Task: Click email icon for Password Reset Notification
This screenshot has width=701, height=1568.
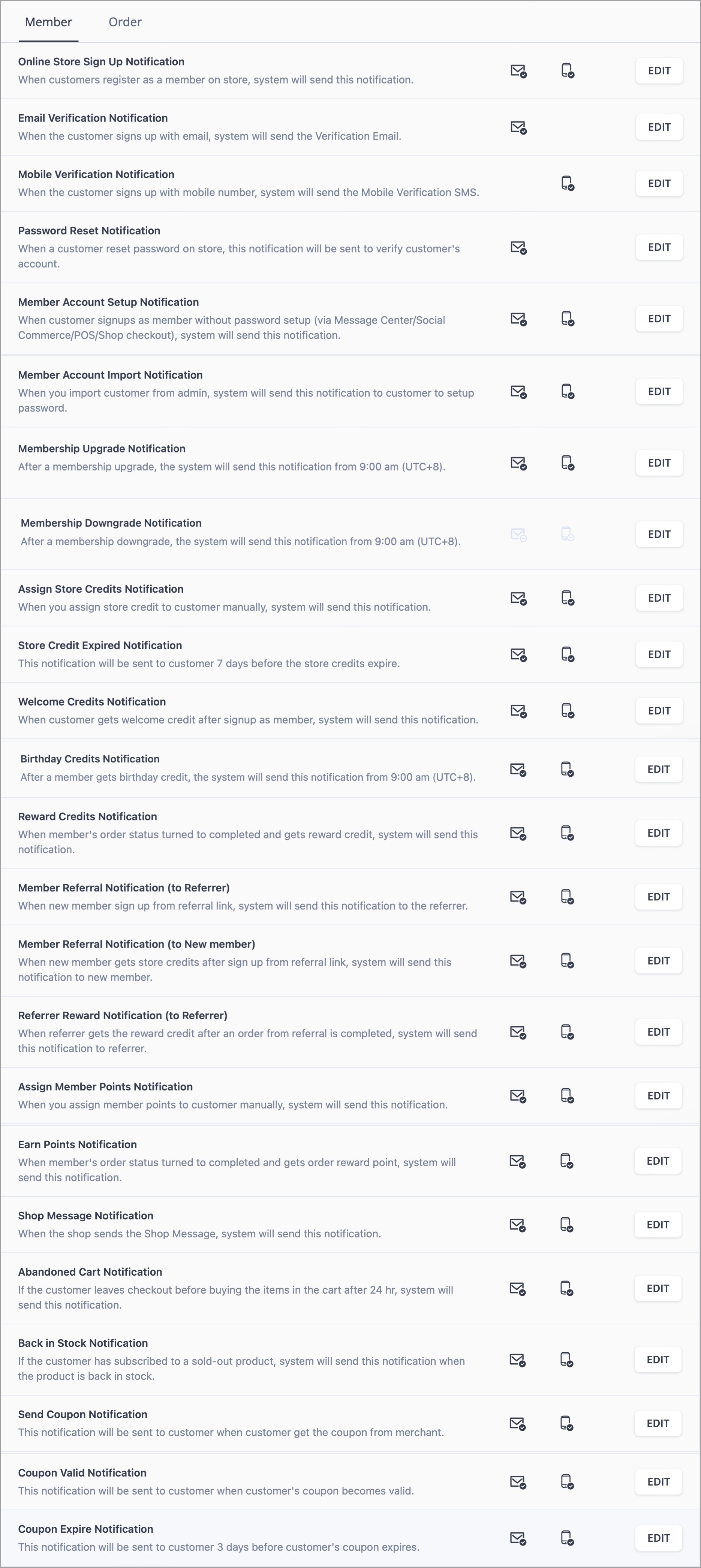Action: pyautogui.click(x=518, y=248)
